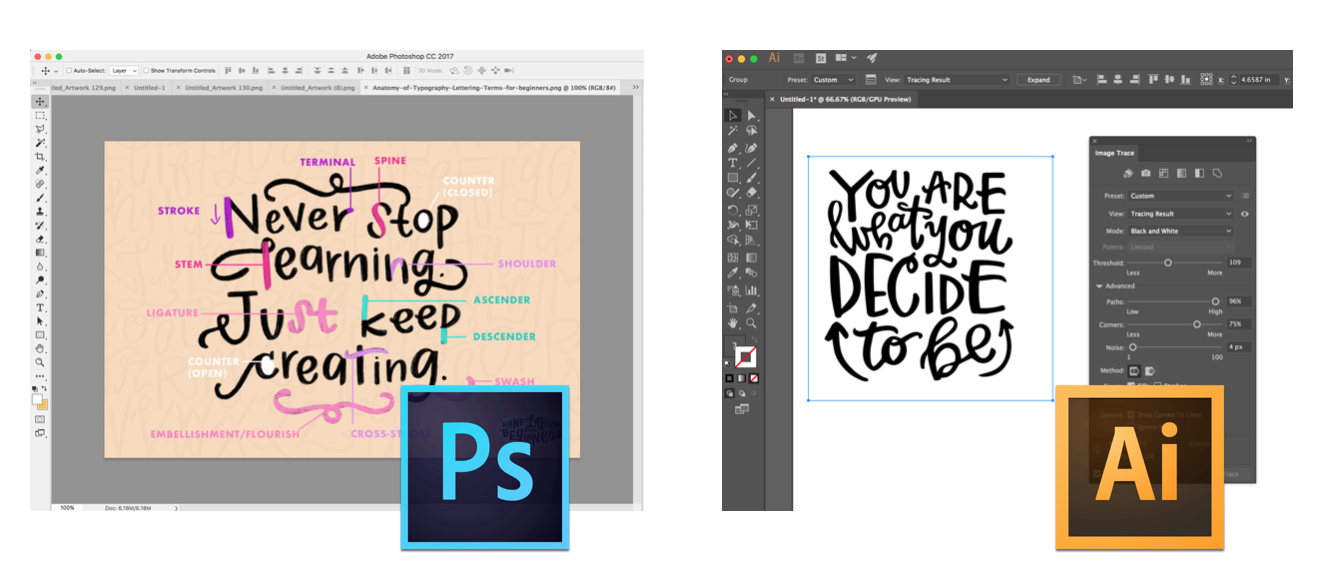
Task: Select the Magic Wand tool in Photoshop
Action: [x=40, y=143]
